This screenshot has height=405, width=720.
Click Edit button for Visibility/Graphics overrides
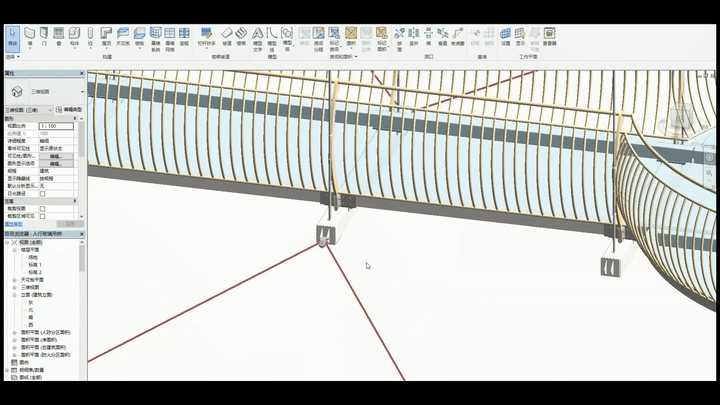coord(56,156)
